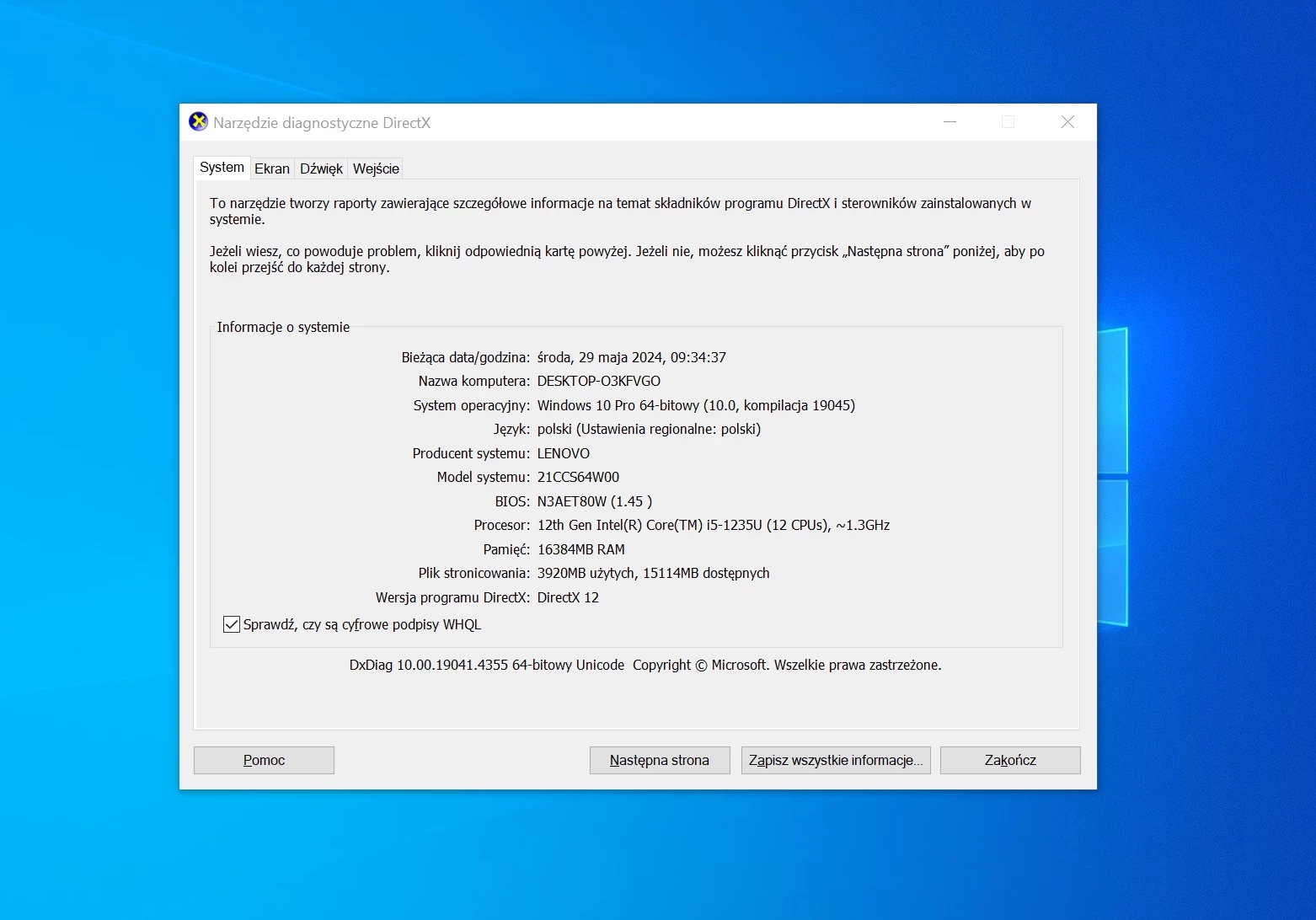Click the Narzędzie diagnostyczne DirectX window title
The width and height of the screenshot is (1316, 920).
pyautogui.click(x=322, y=122)
